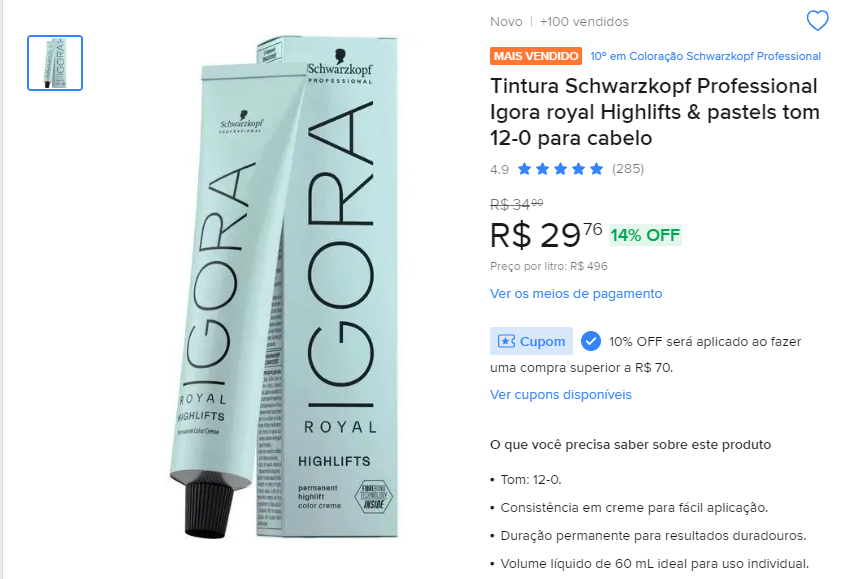843x579 pixels.
Task: Click the Preço por litro R$ 496 text
Action: tap(548, 266)
